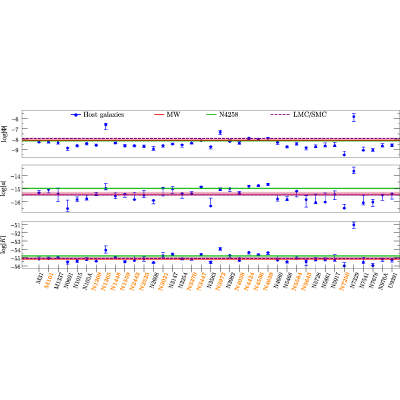Click the N2442 axis label
This screenshot has height=400, width=400.
(134, 280)
